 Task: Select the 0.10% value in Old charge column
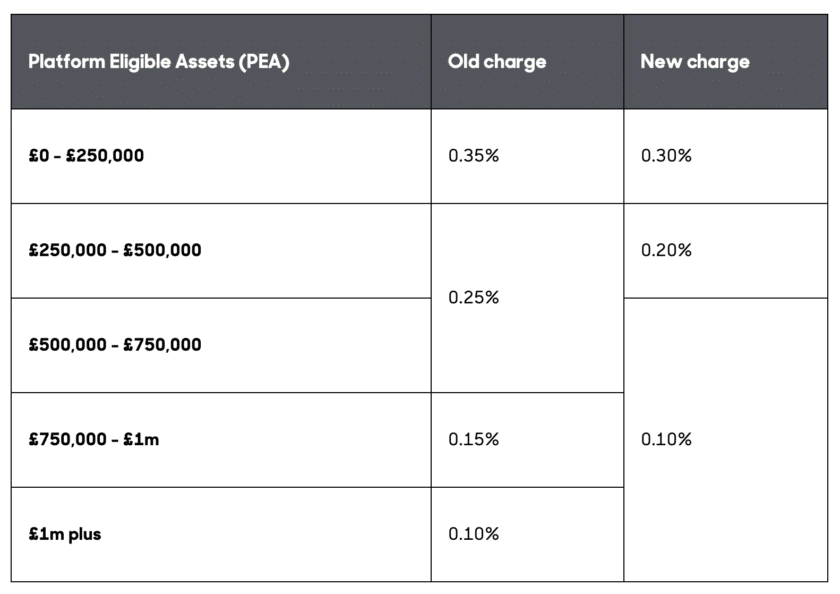473,534
